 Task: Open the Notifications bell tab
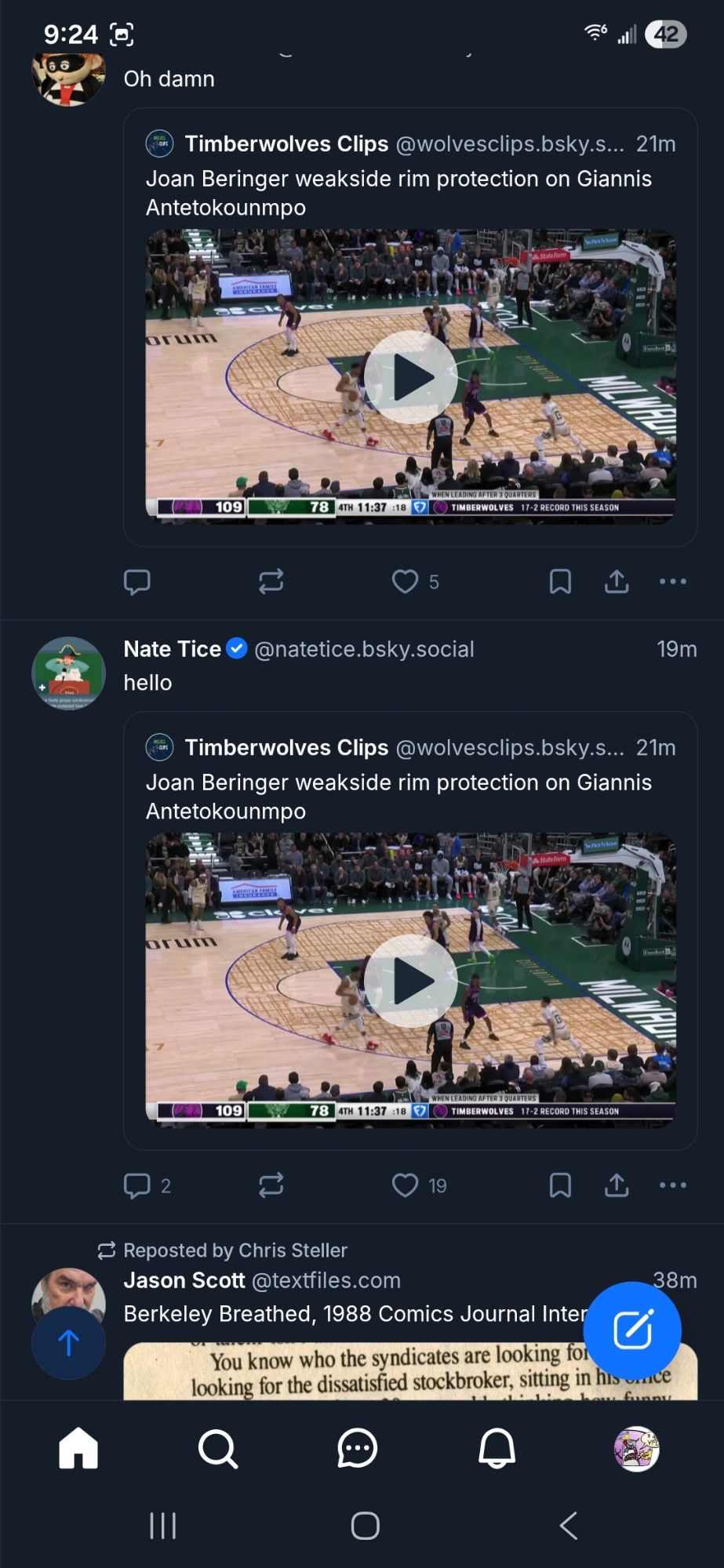tap(497, 1447)
